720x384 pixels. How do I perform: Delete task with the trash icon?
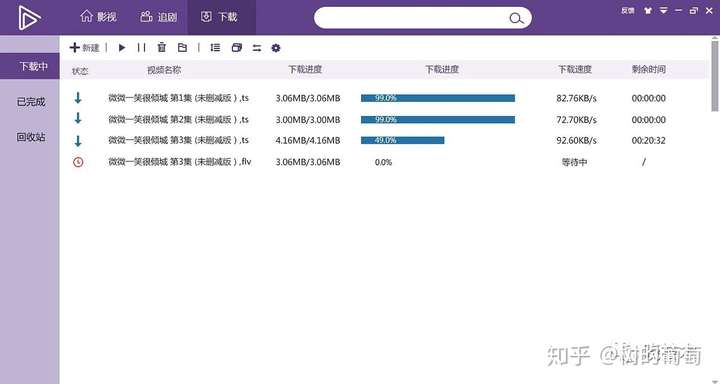click(162, 47)
